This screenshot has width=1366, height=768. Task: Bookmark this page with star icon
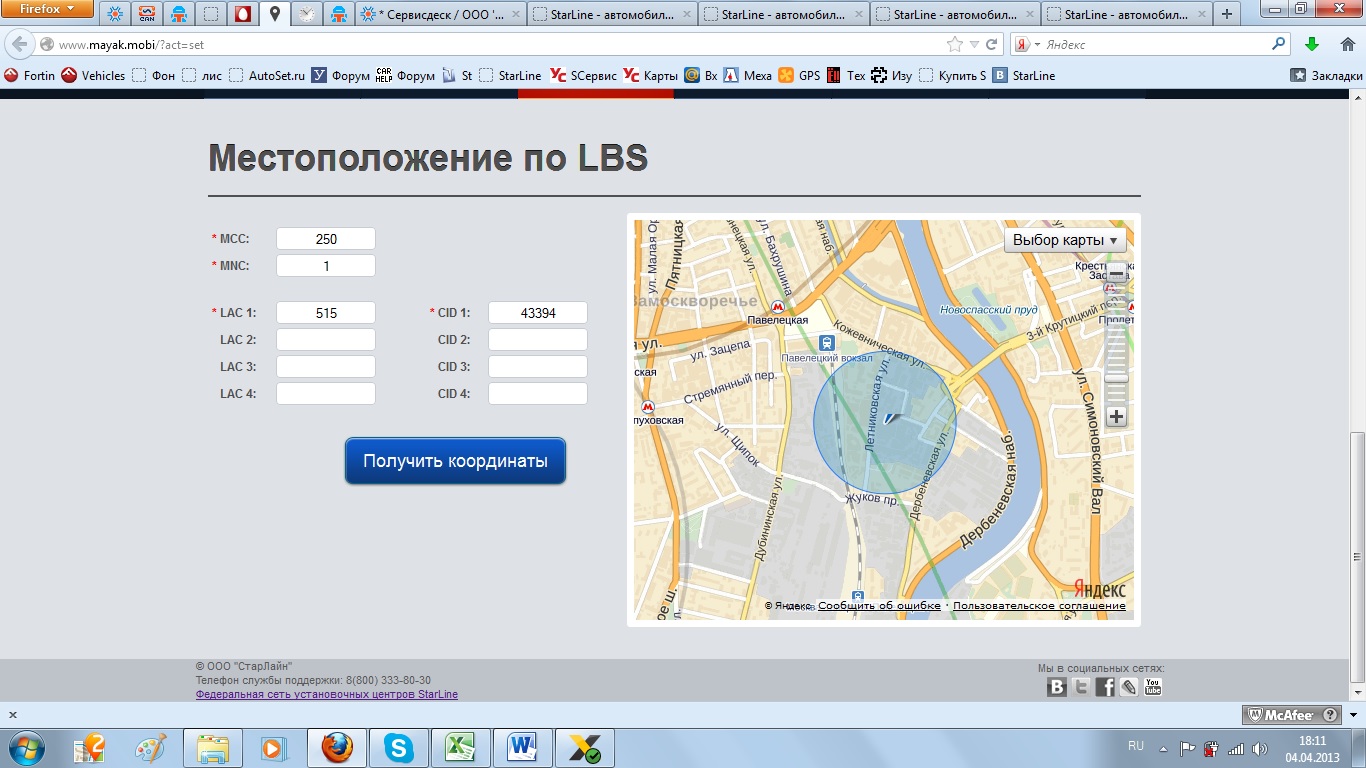coord(955,45)
